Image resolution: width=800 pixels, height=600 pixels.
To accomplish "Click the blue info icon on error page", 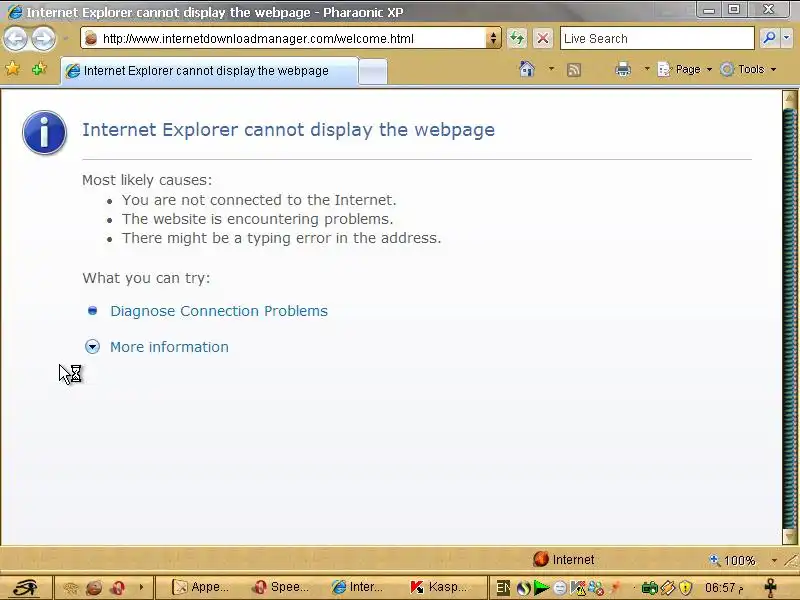I will (44, 132).
